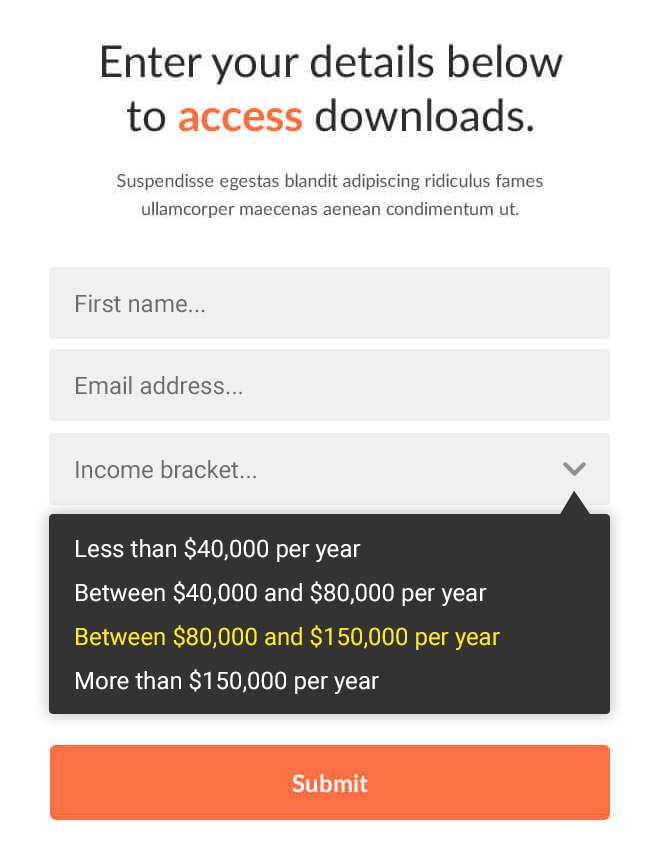This screenshot has height=860, width=660.
Task: Pick "More than $150,000 per year"
Action: coord(226,681)
